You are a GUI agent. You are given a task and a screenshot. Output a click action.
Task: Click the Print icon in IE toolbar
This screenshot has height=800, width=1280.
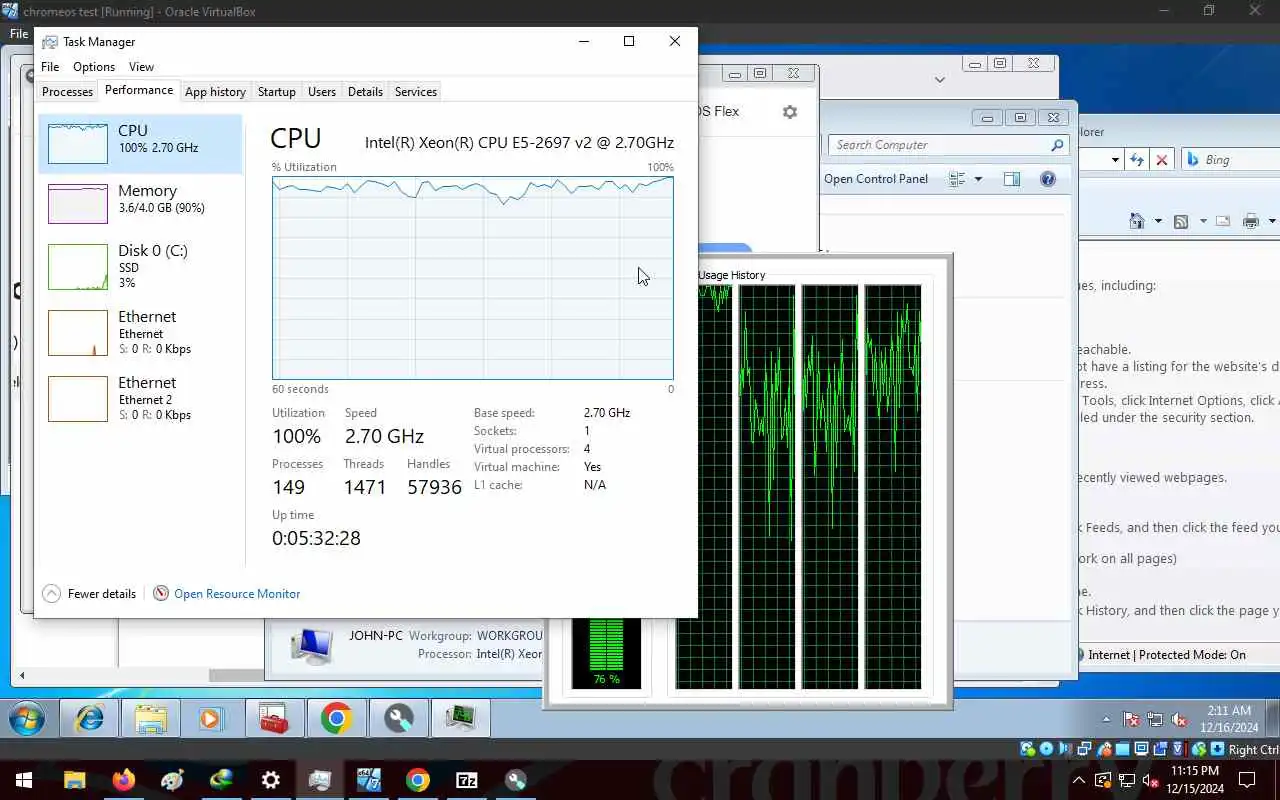1251,221
